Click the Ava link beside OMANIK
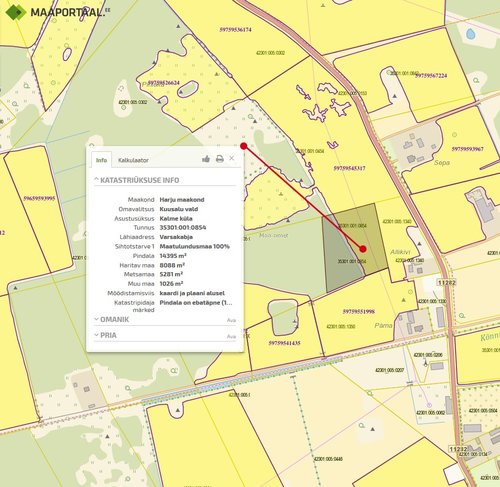The width and height of the screenshot is (500, 487). 231,320
